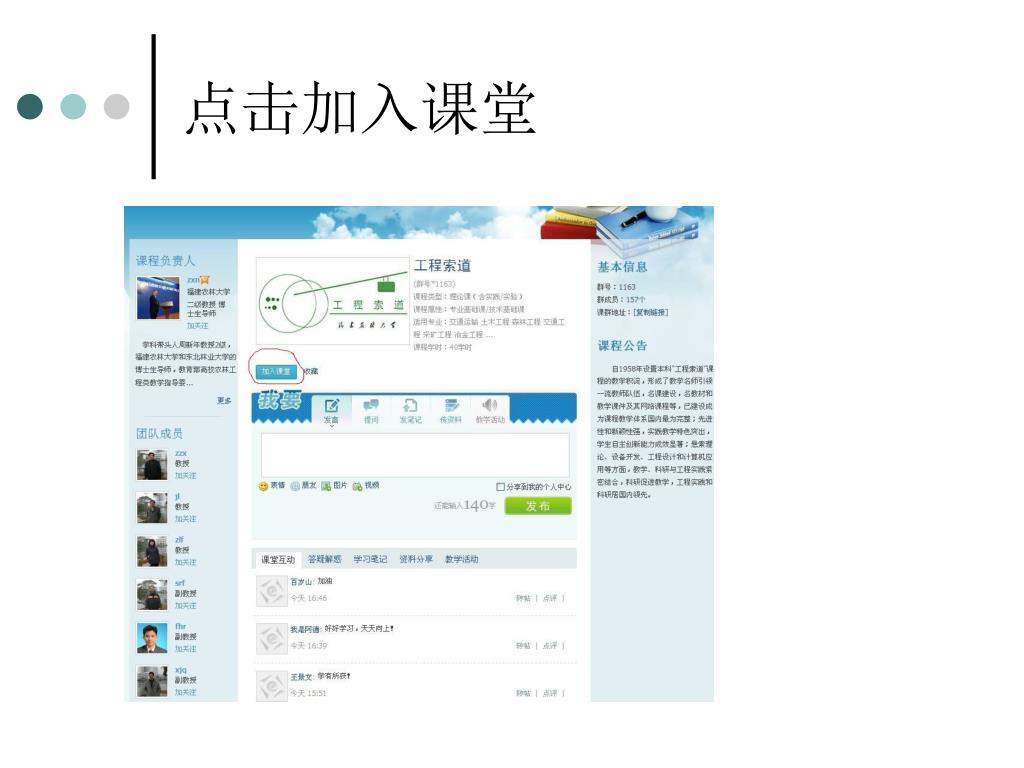Follow team member srf with 加关注
Image resolution: width=1024 pixels, height=768 pixels.
[185, 606]
